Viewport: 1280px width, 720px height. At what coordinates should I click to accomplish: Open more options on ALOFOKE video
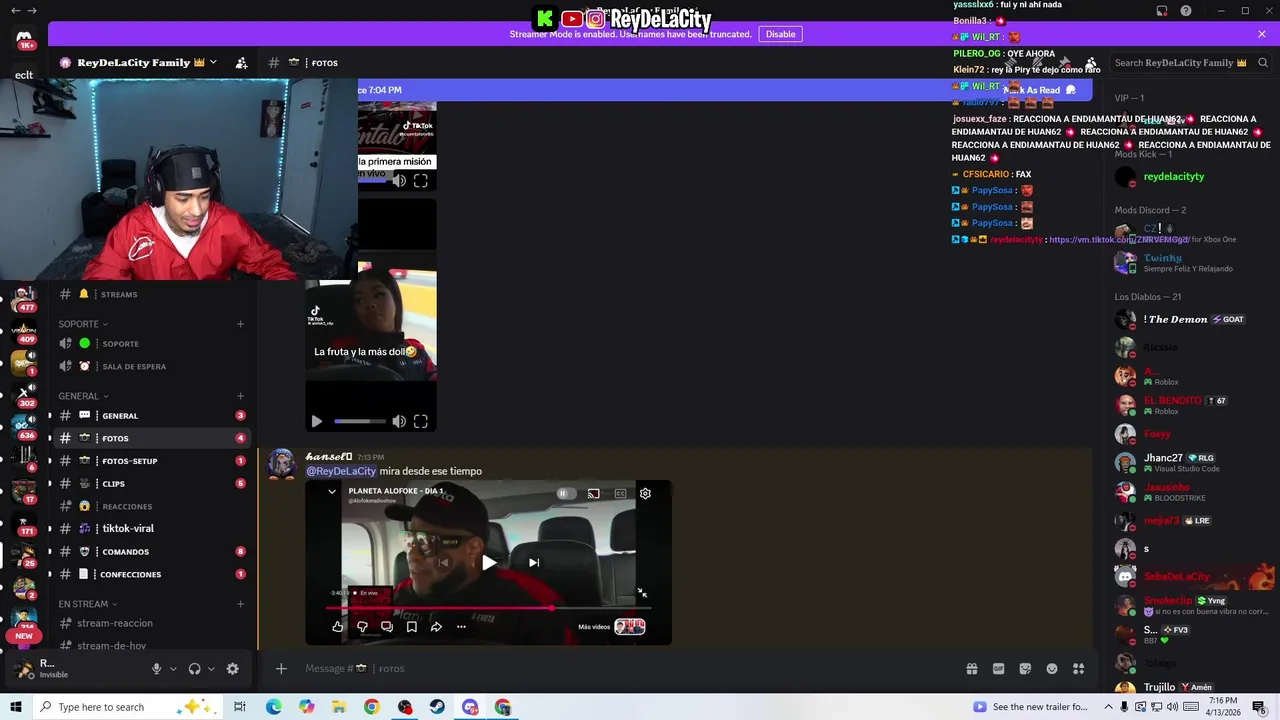point(461,627)
